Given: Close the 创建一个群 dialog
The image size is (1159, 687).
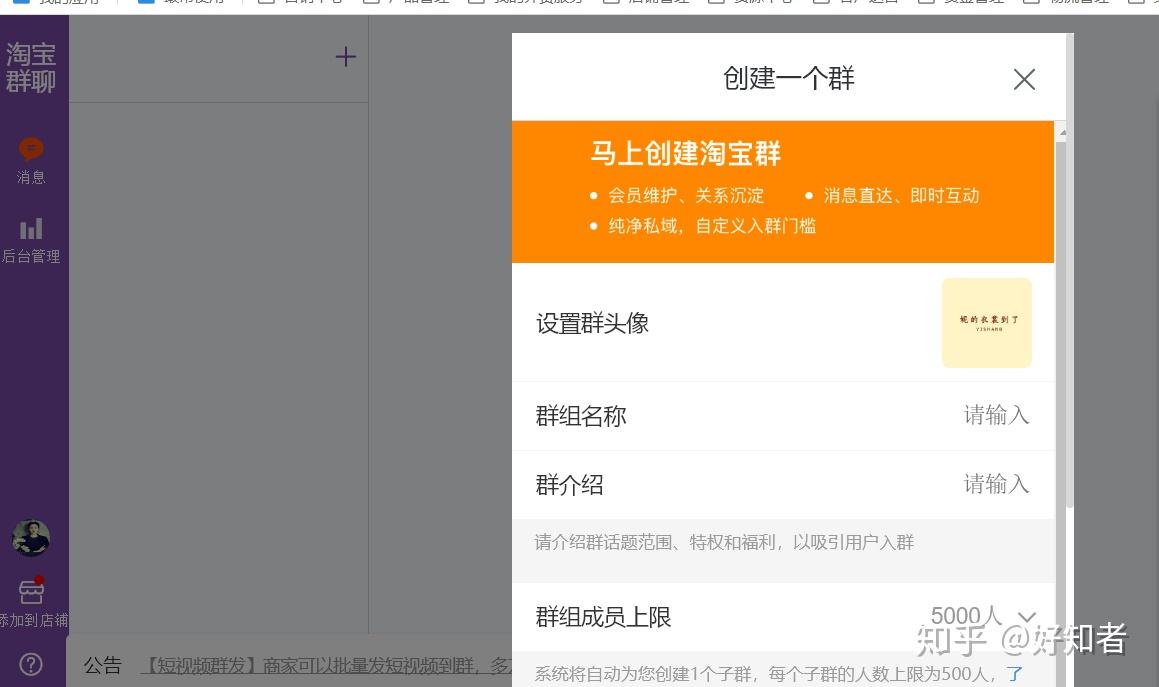Looking at the screenshot, I should 1024,79.
